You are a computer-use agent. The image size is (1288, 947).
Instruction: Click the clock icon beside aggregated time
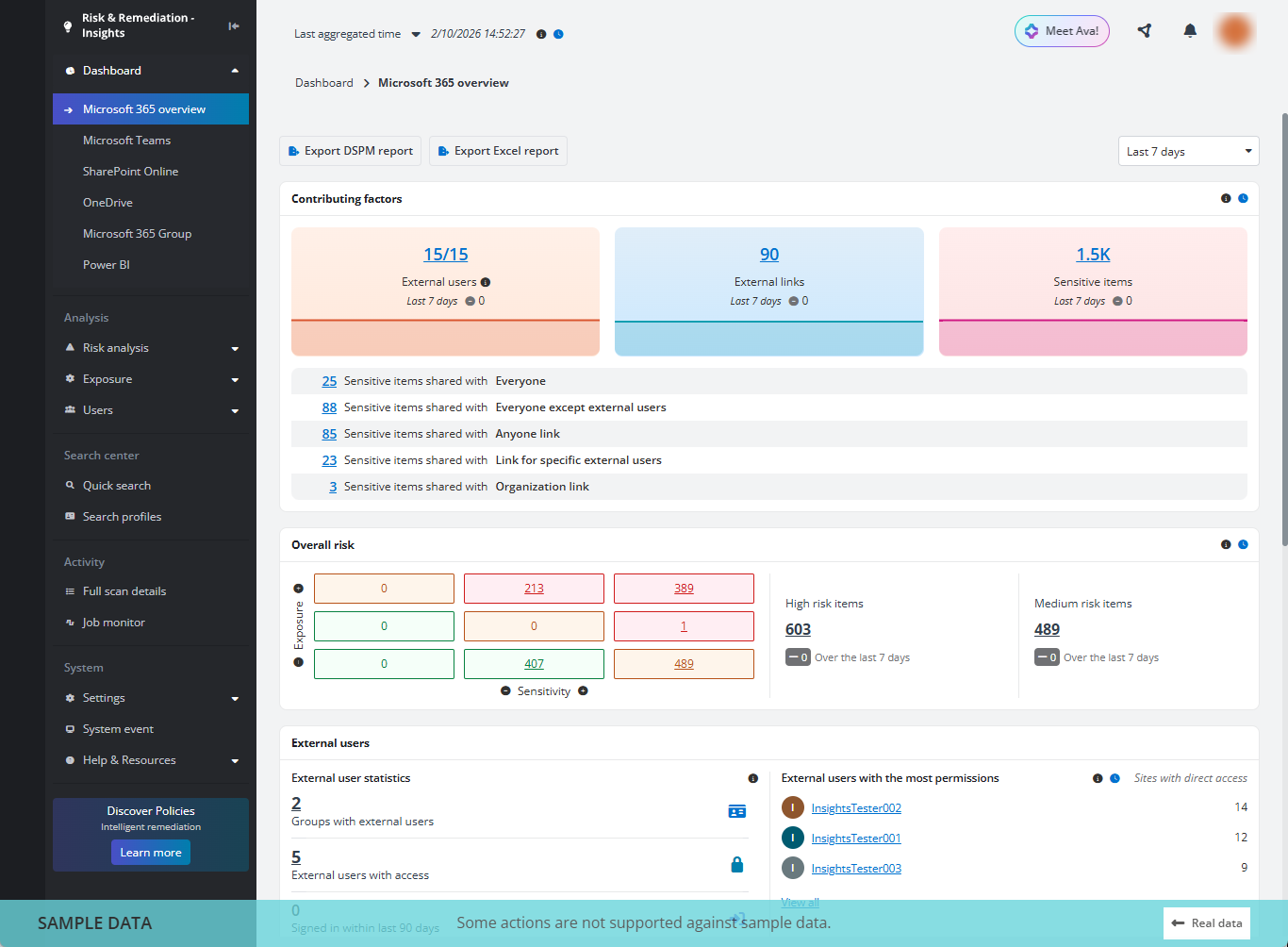pos(558,34)
